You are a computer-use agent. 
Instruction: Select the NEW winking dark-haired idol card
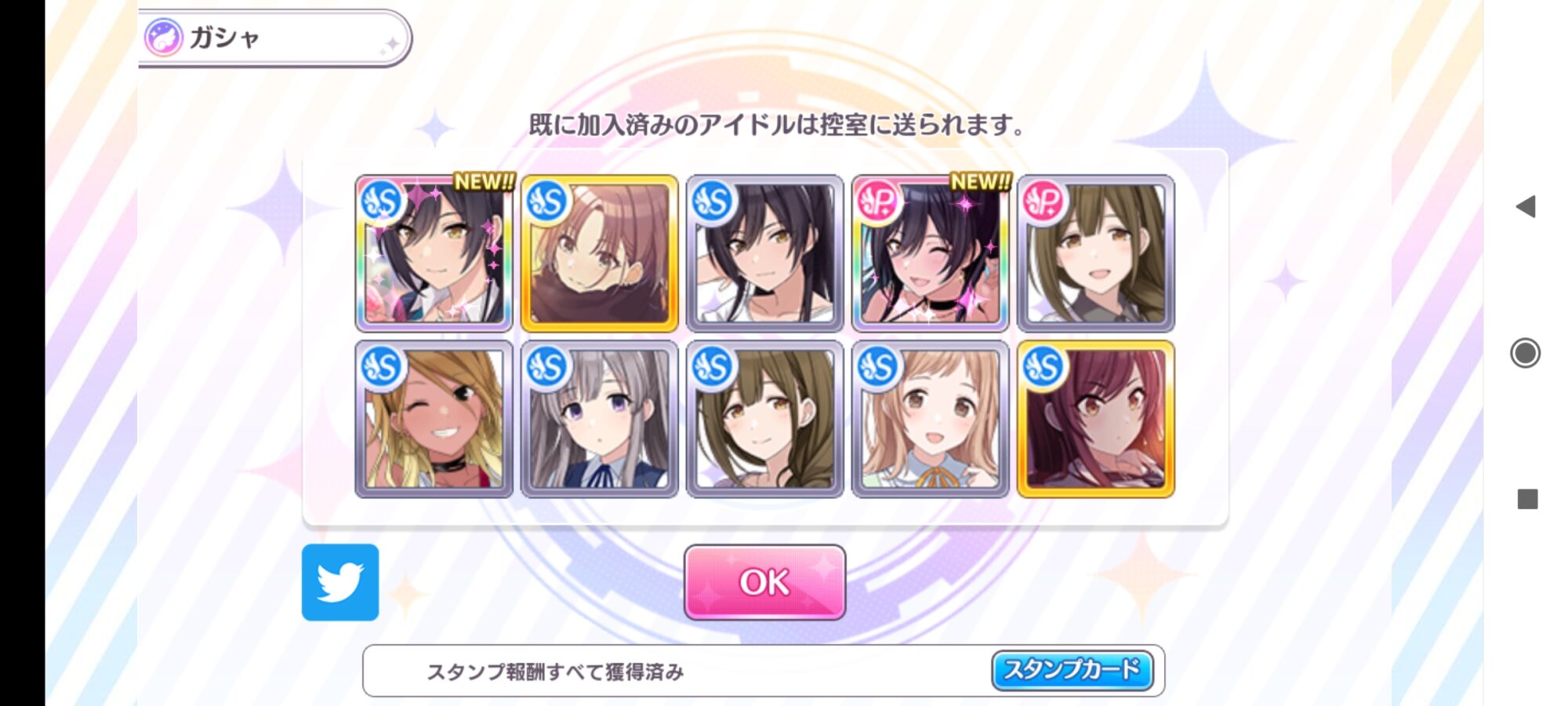[931, 253]
